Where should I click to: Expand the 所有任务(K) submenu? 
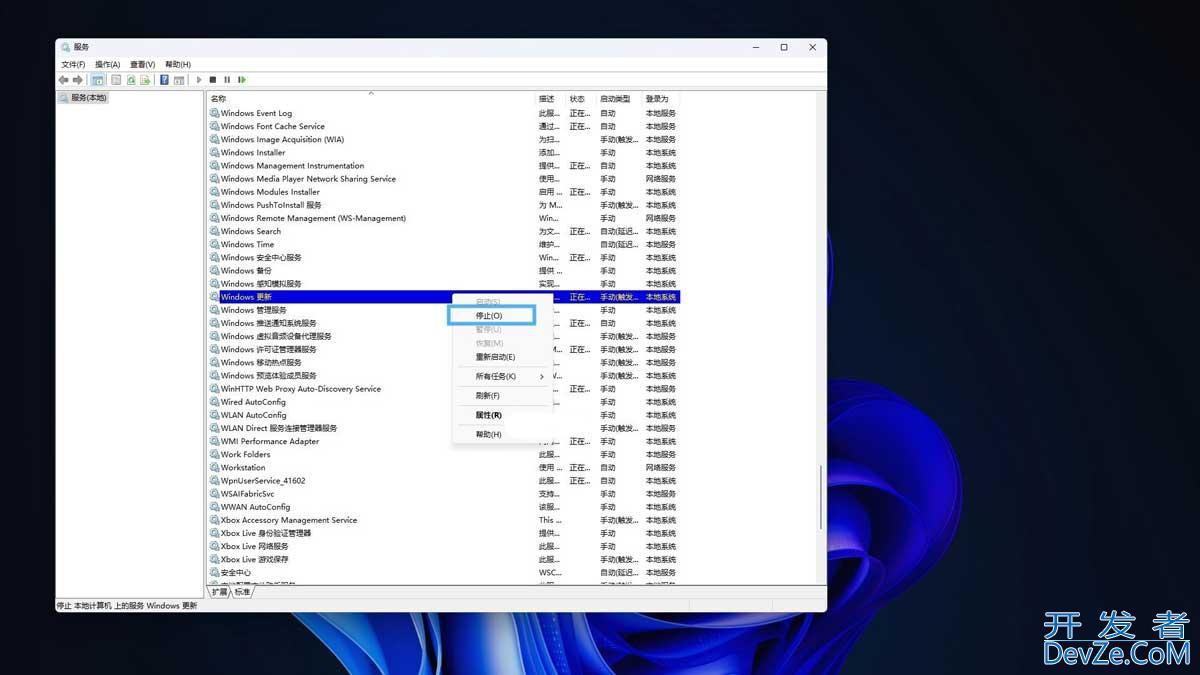coord(502,376)
